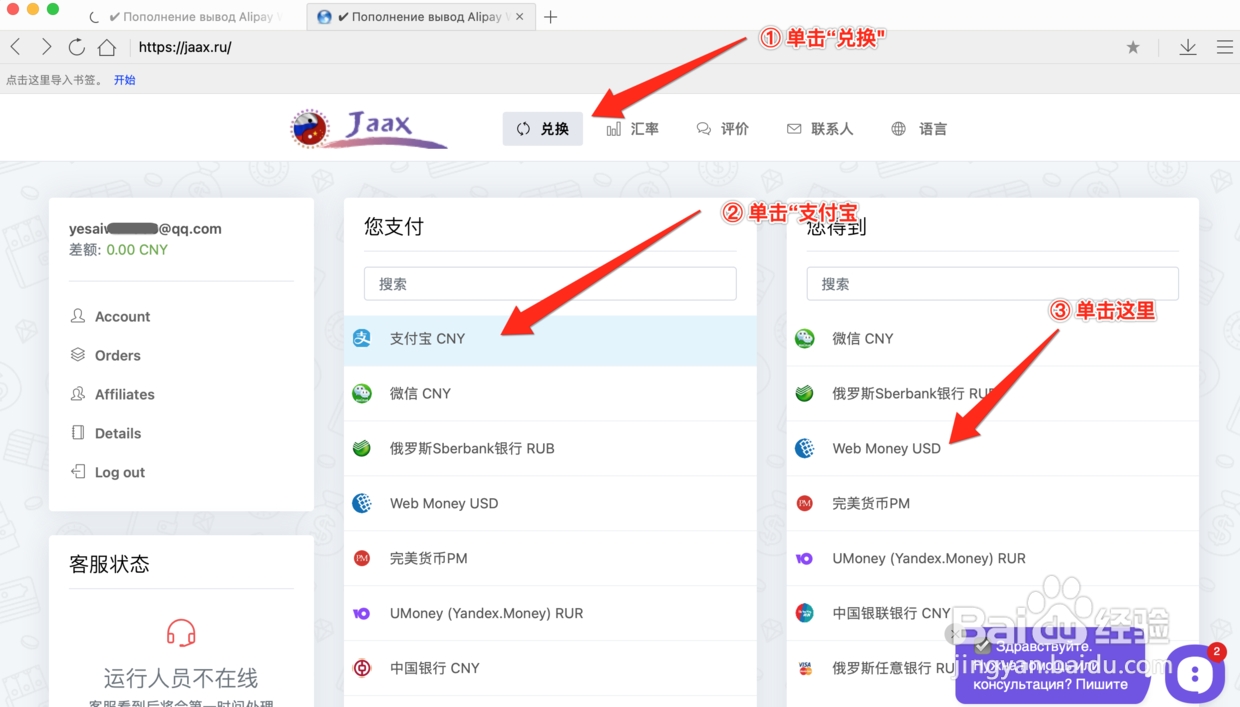This screenshot has width=1240, height=707.
Task: Click the search field under 您支付
Action: point(550,284)
